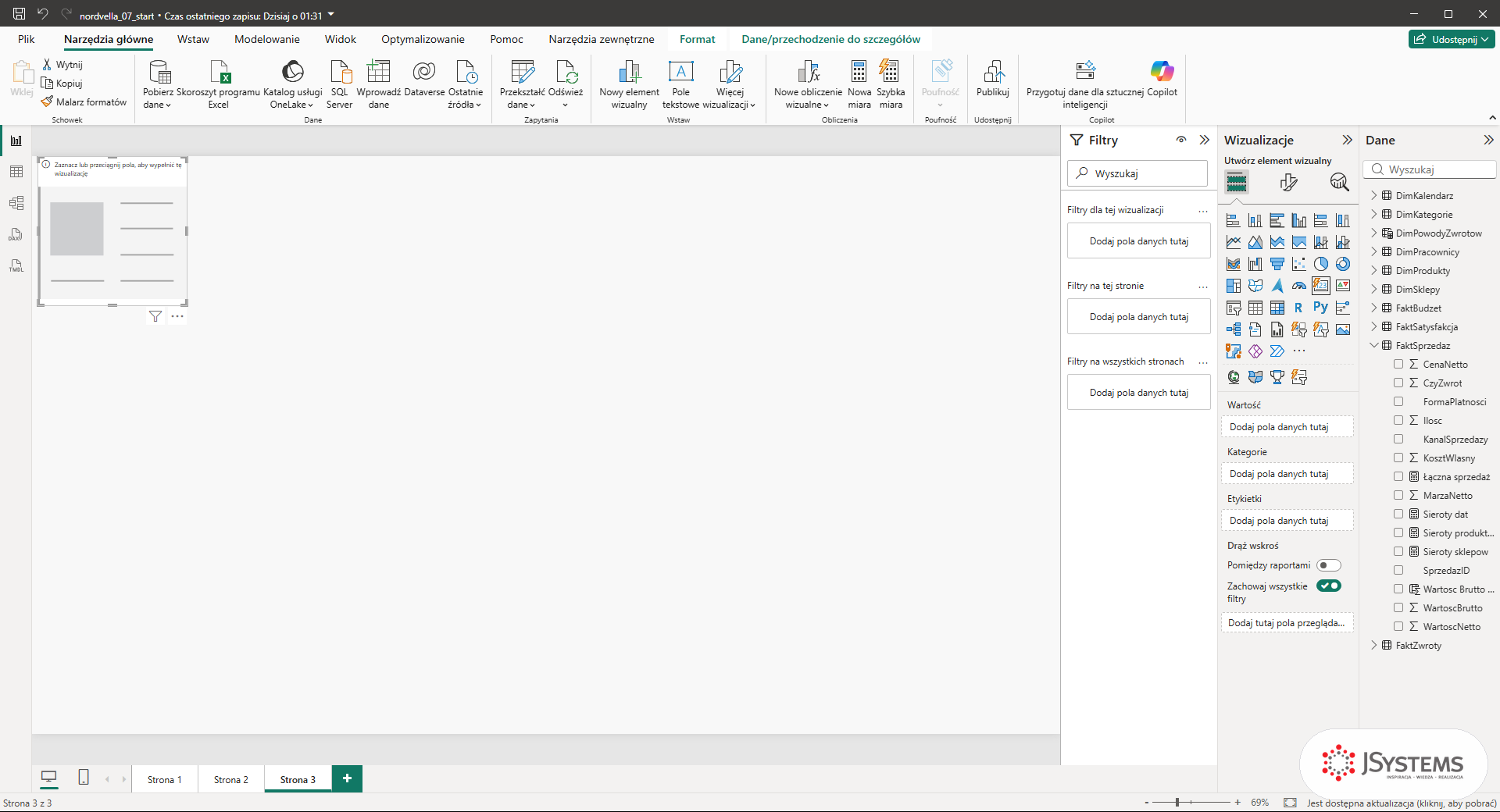Click the update available status message

pyautogui.click(x=1402, y=803)
